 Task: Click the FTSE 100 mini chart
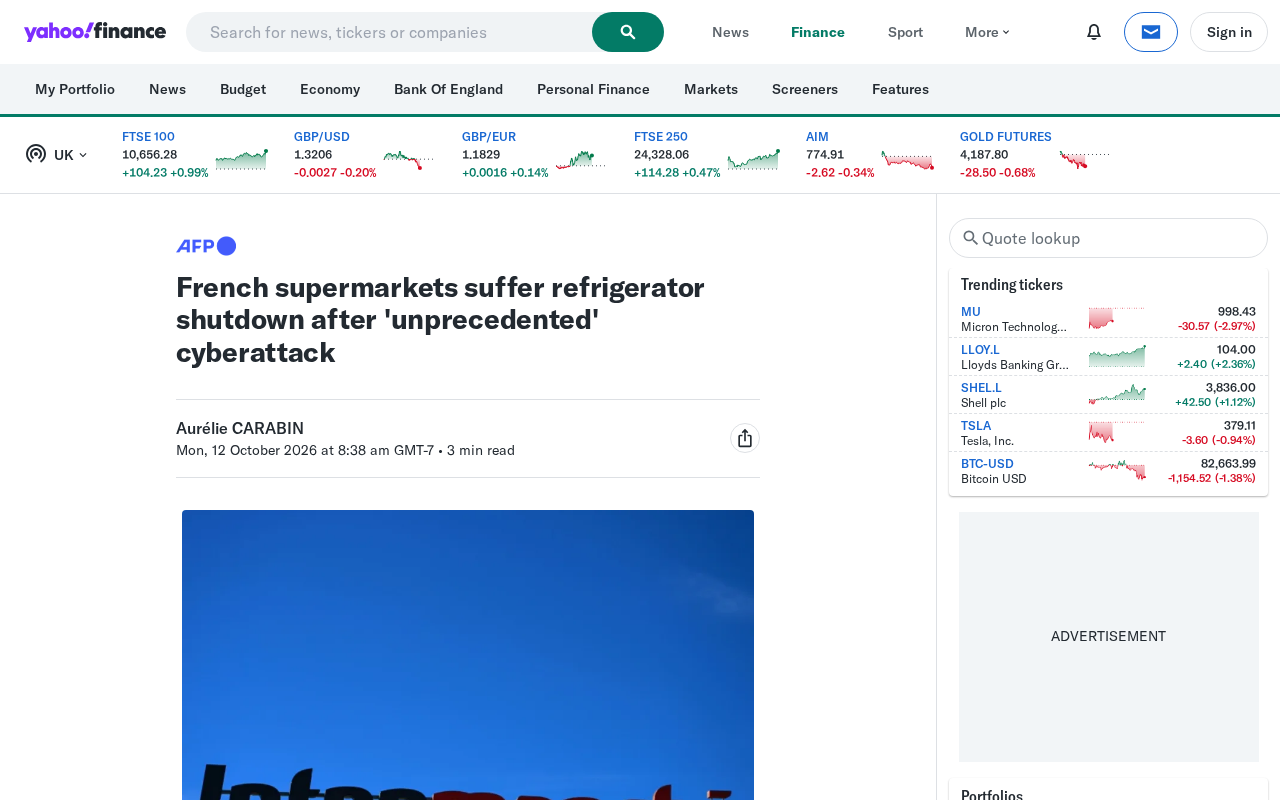(x=242, y=159)
